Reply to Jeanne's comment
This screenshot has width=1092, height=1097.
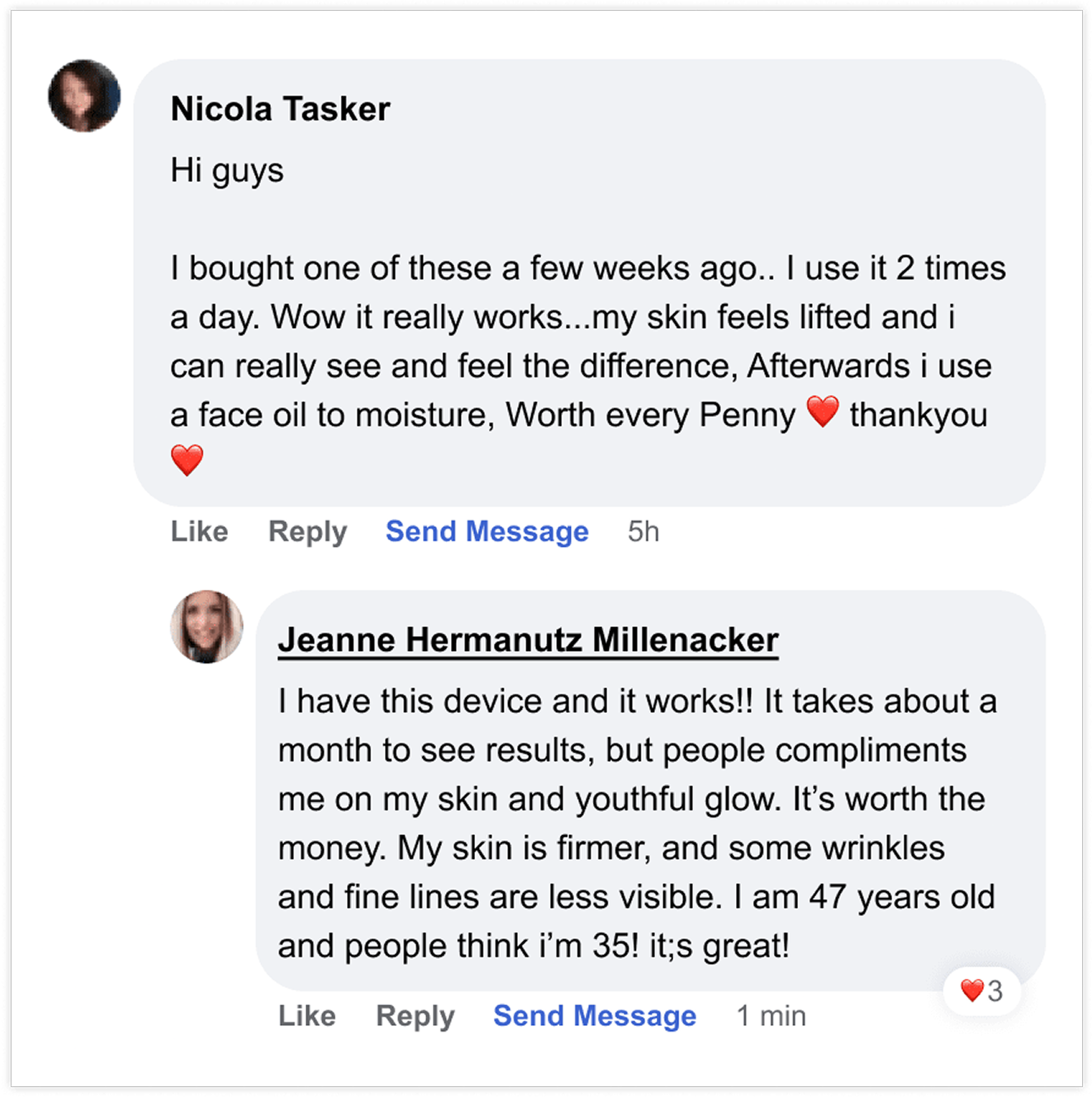pyautogui.click(x=415, y=1015)
